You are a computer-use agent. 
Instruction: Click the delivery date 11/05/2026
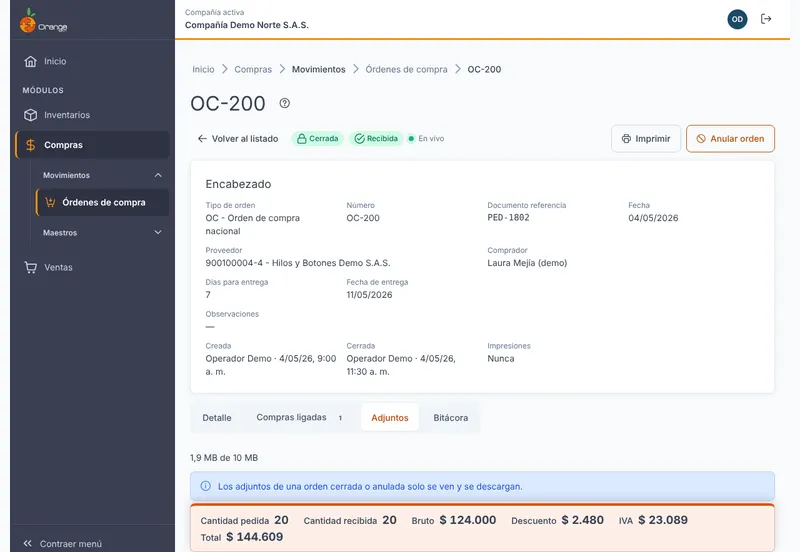pyautogui.click(x=369, y=295)
